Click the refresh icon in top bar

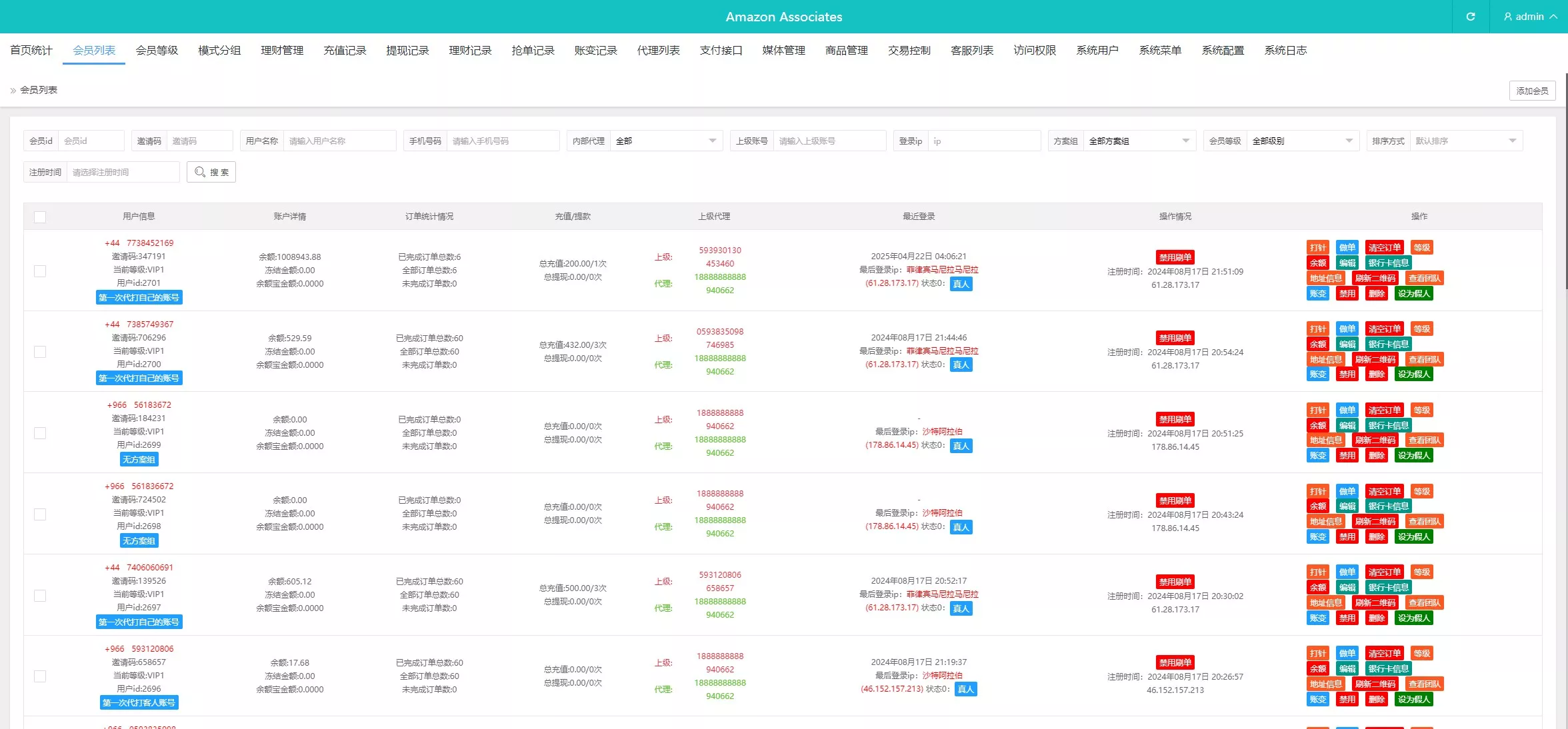tap(1470, 17)
